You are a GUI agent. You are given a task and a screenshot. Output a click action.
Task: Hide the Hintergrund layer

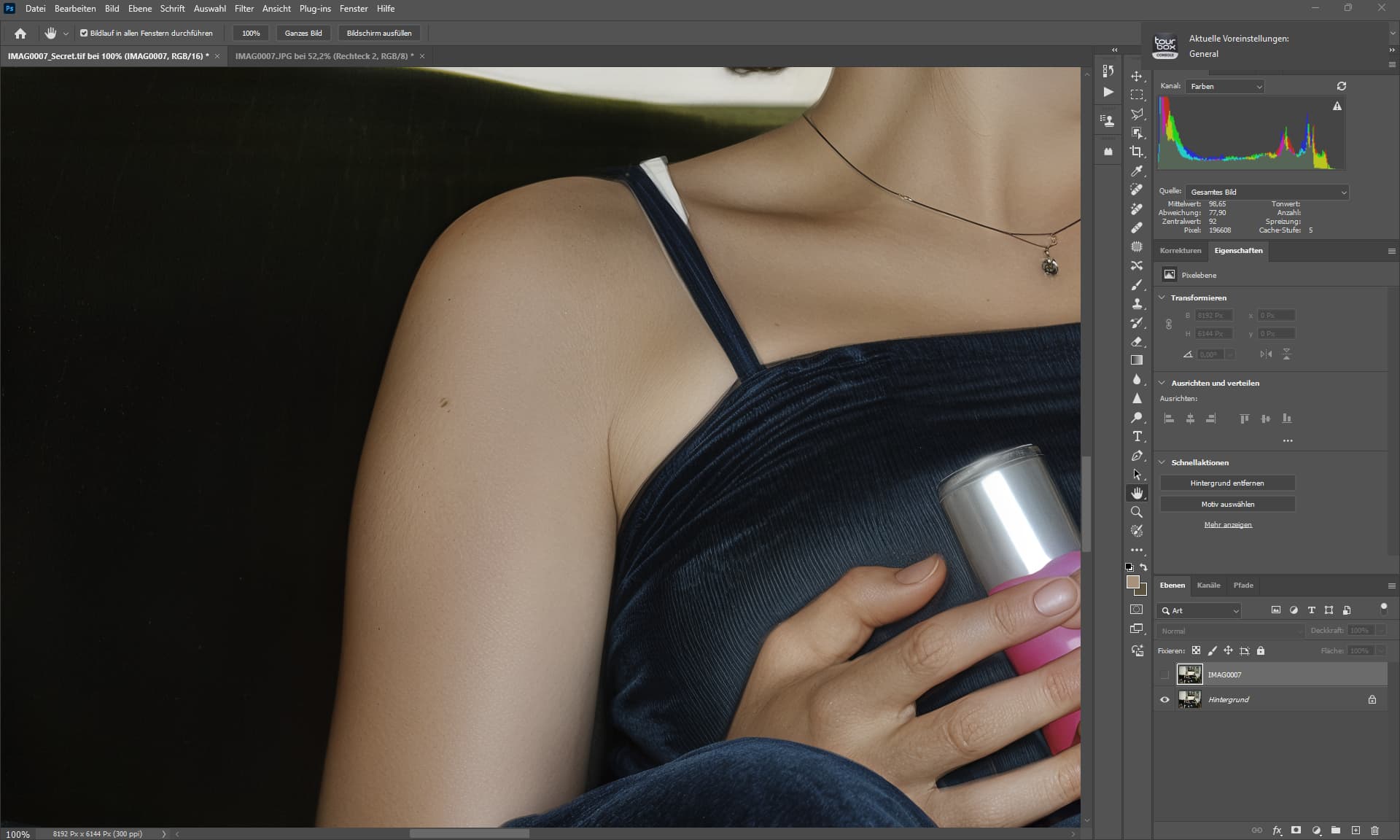[x=1164, y=699]
